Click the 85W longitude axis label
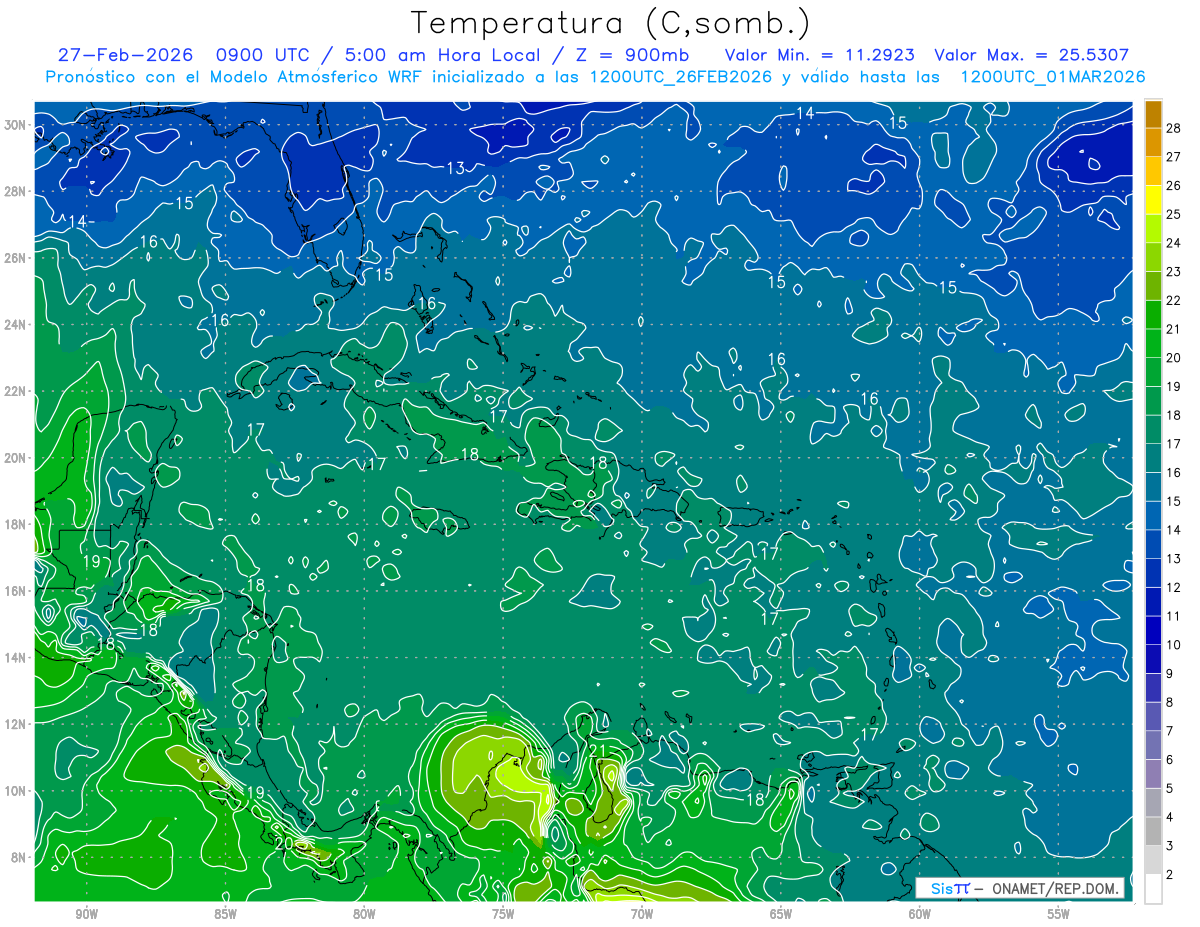The height and width of the screenshot is (927, 1200). click(226, 913)
